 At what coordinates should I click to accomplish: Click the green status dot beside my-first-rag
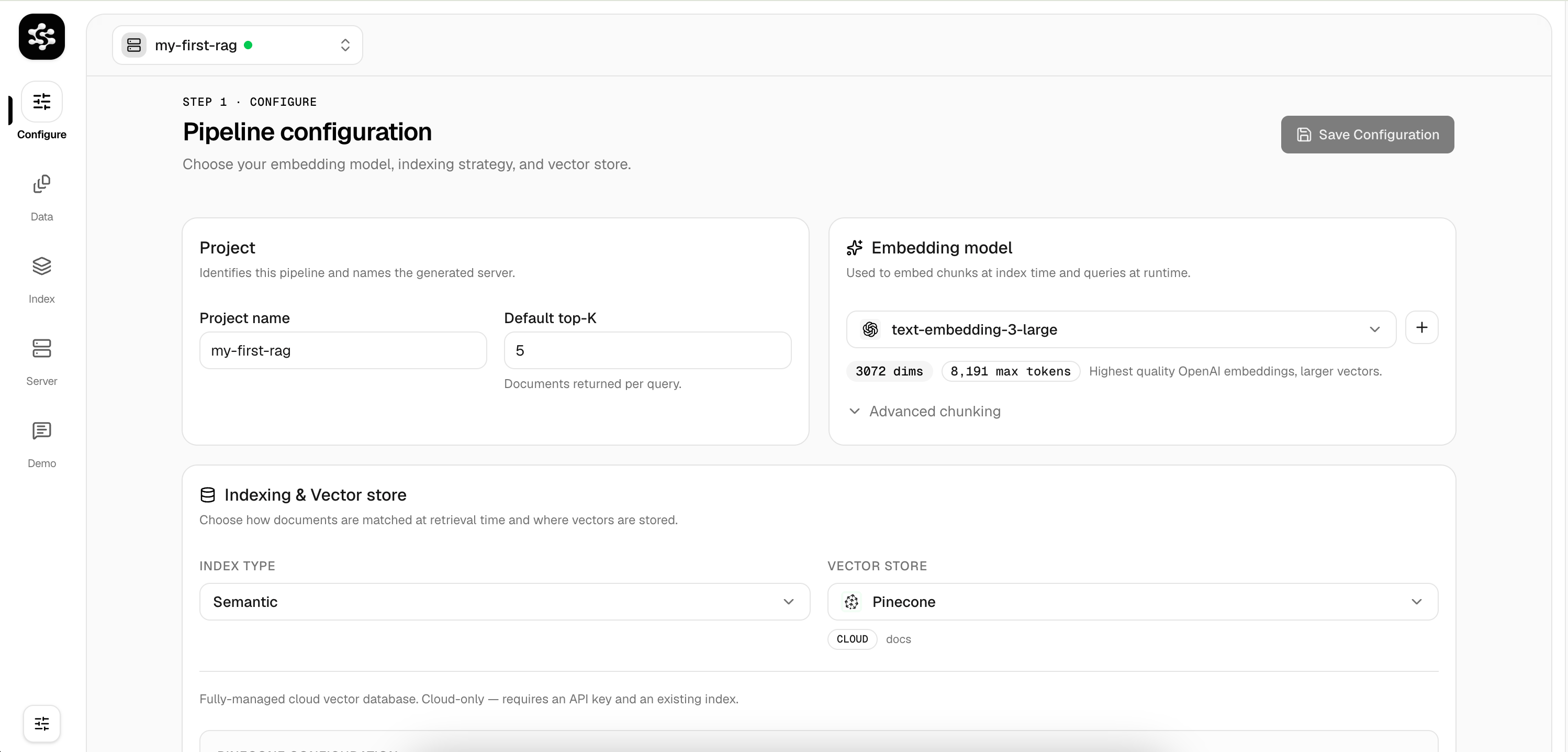pyautogui.click(x=249, y=45)
